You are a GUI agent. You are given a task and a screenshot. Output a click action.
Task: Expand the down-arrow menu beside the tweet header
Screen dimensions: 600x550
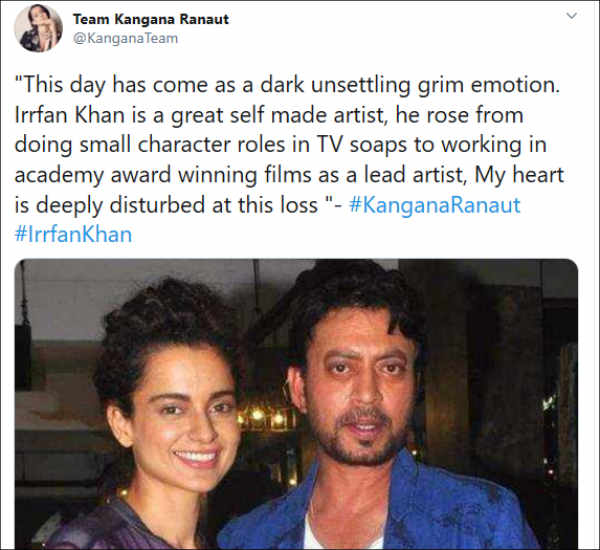click(571, 16)
